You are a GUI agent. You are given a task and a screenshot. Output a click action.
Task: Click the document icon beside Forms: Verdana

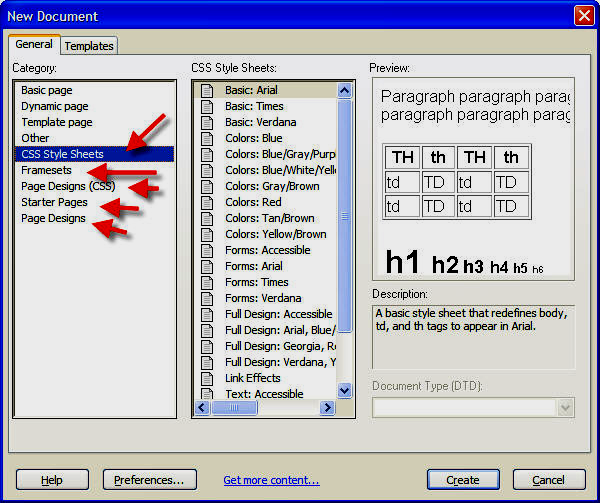[207, 298]
